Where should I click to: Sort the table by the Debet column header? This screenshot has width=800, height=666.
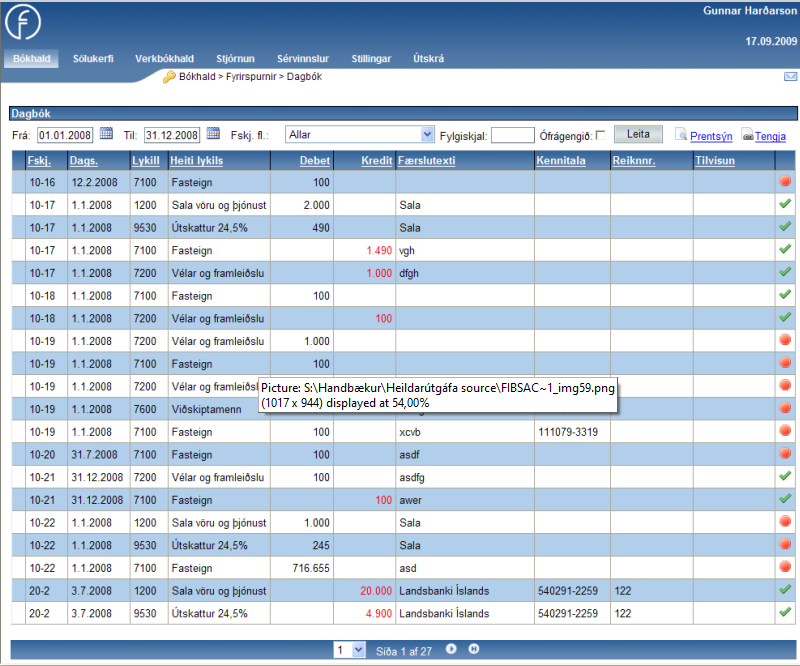tap(314, 160)
